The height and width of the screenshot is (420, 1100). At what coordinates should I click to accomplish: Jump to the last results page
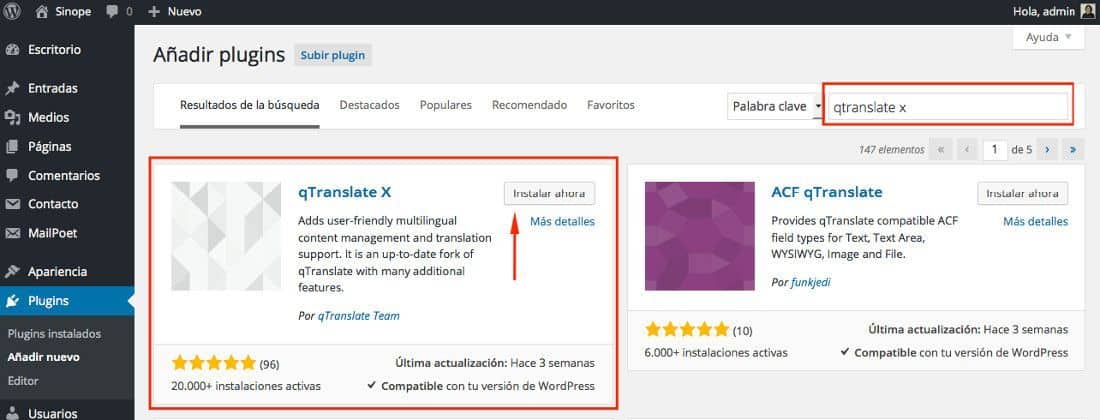click(x=1073, y=149)
